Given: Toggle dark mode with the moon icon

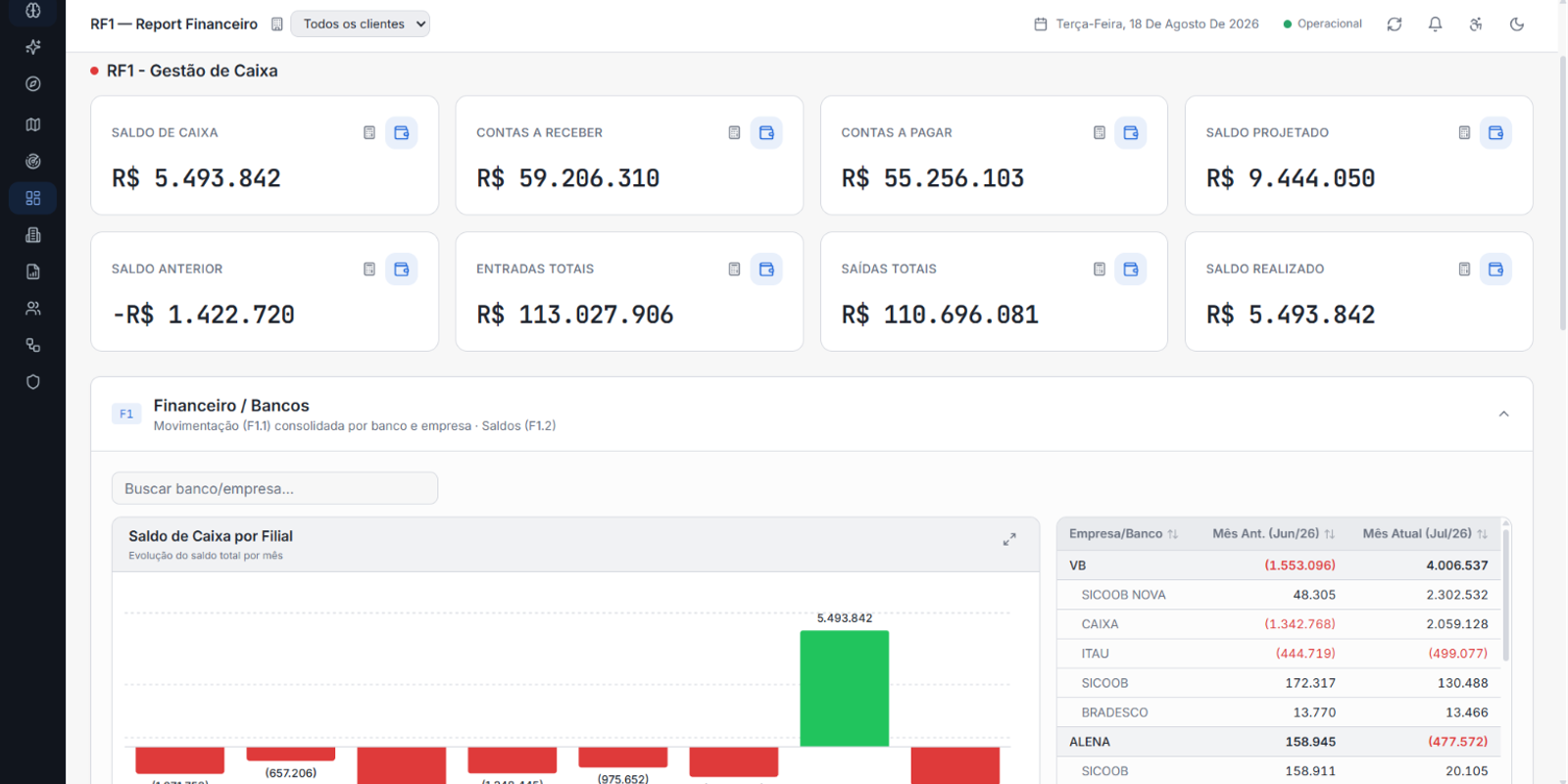Looking at the screenshot, I should pyautogui.click(x=1517, y=24).
